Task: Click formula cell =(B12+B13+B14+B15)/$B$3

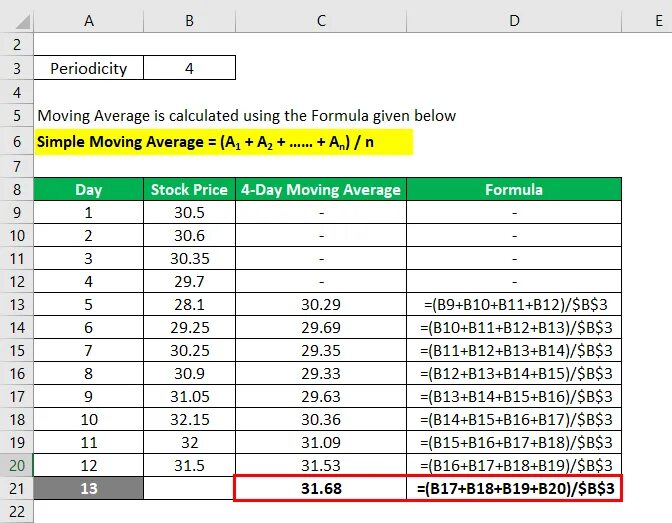Action: pos(514,373)
